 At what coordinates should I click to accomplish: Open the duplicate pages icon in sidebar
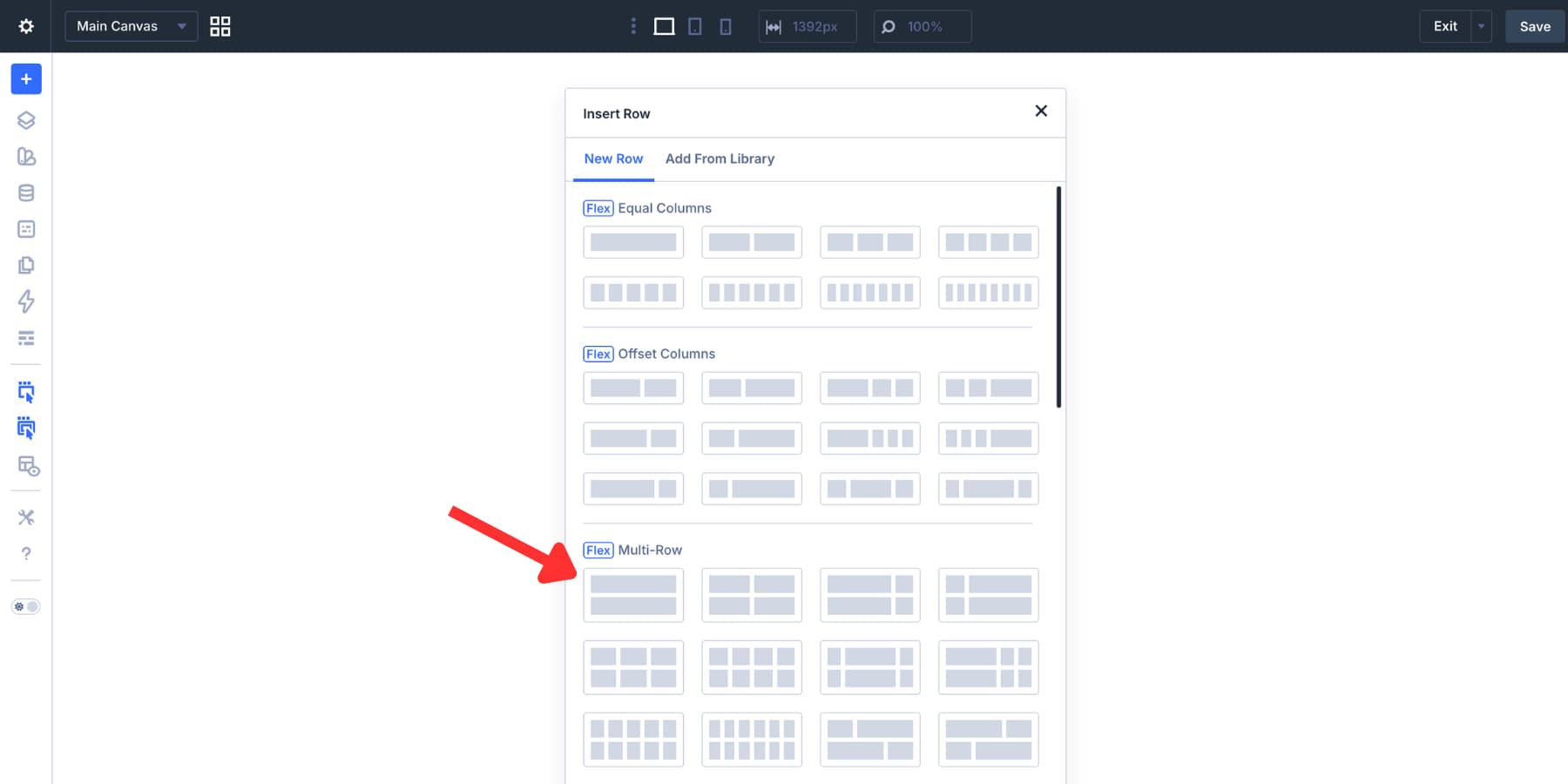click(x=26, y=265)
